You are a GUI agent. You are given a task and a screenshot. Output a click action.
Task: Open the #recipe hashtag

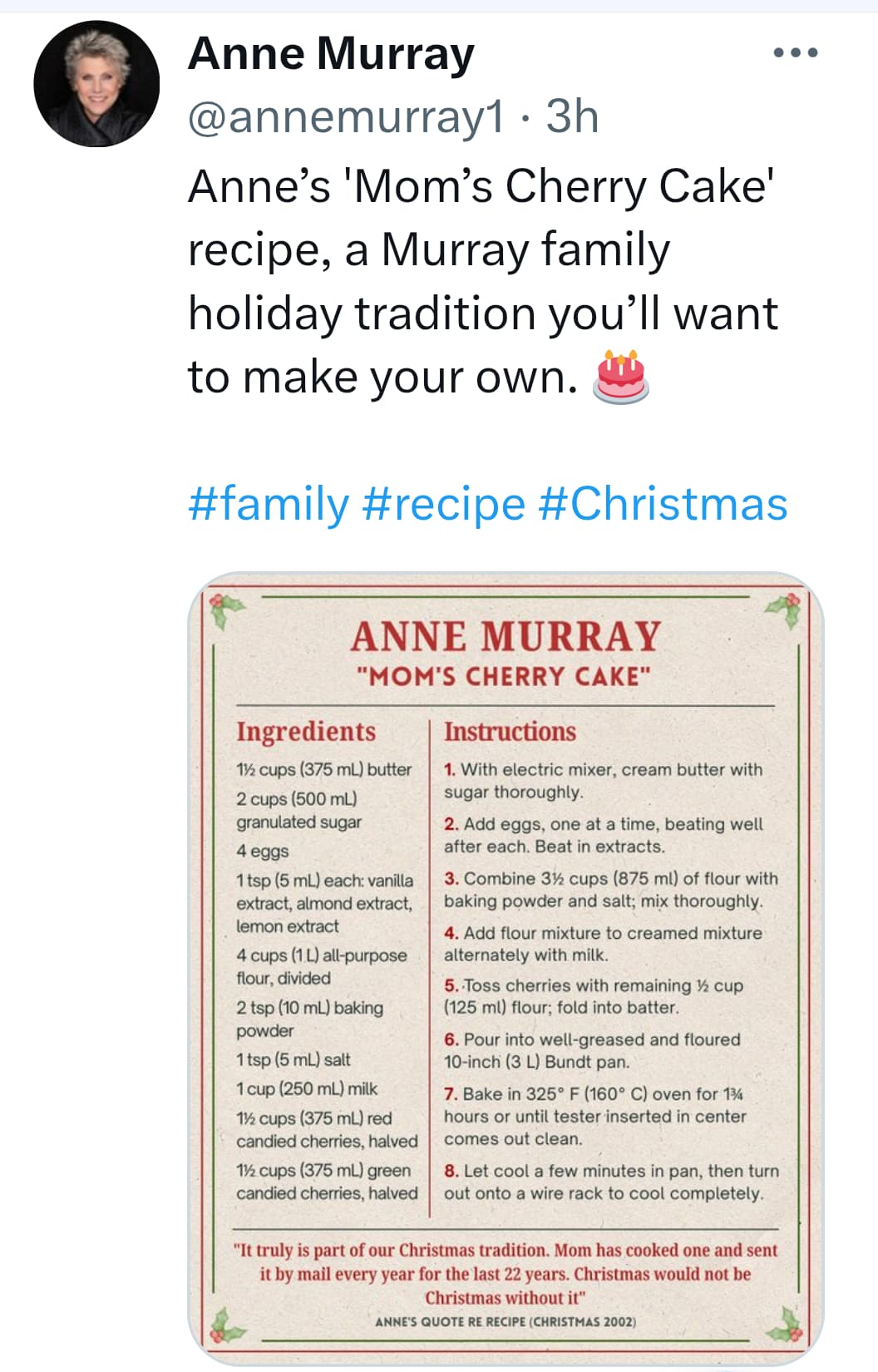pyautogui.click(x=444, y=505)
